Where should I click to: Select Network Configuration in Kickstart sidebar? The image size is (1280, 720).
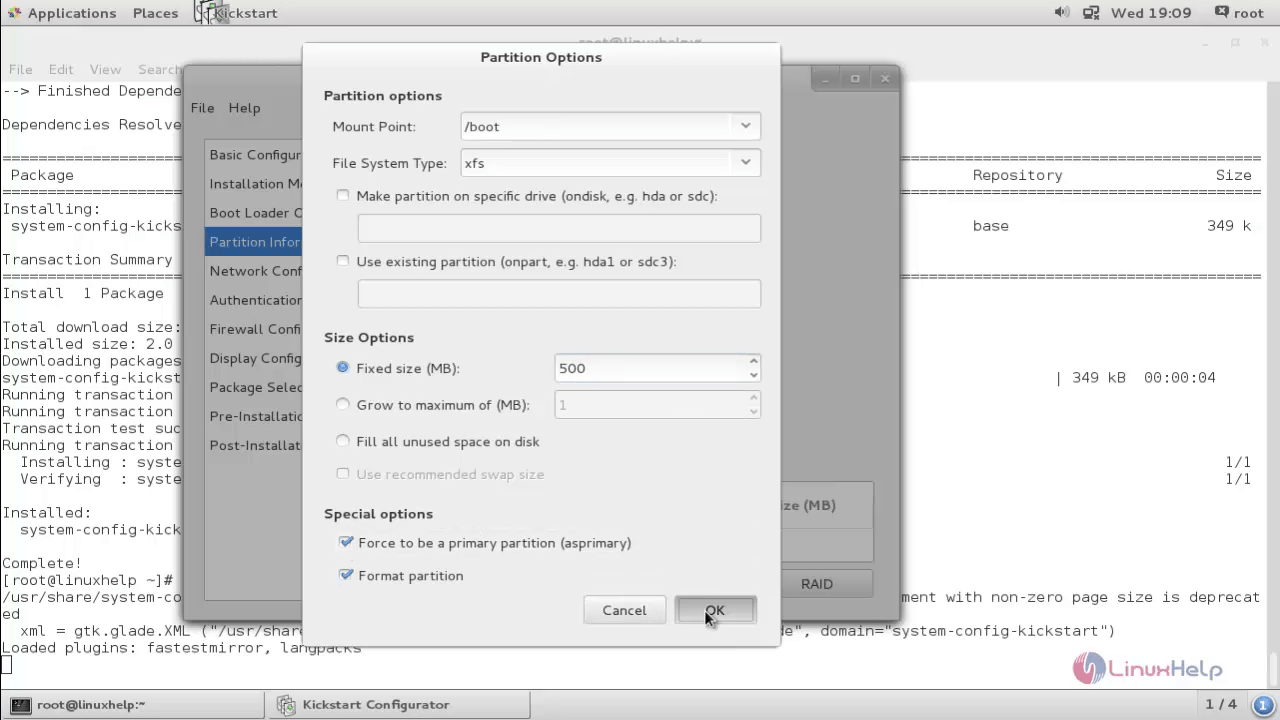tap(254, 271)
